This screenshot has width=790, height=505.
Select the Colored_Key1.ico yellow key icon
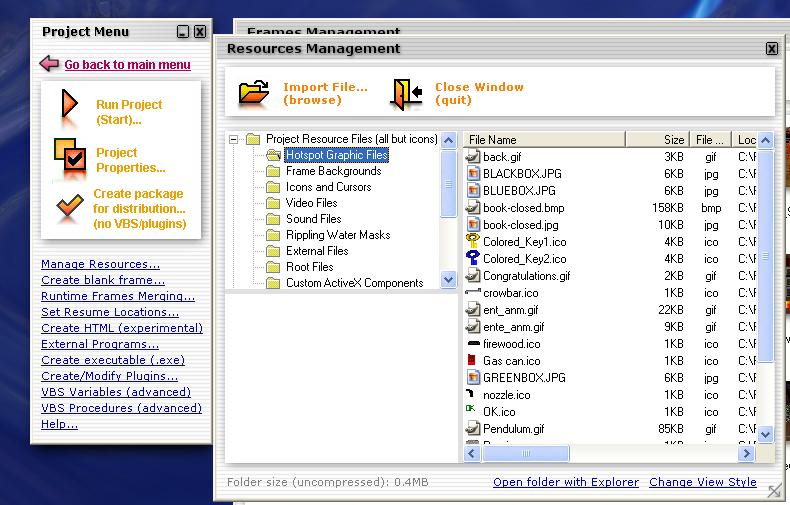[473, 241]
